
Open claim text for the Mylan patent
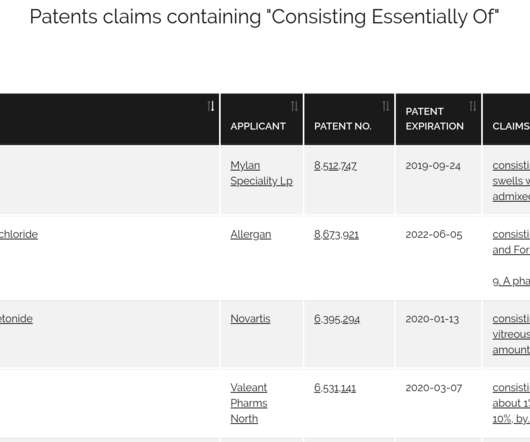[x=511, y=181]
